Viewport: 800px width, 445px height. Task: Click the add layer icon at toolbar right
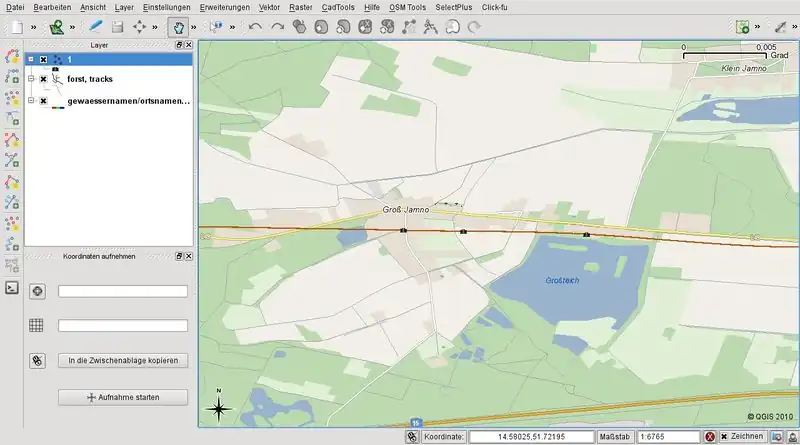pyautogui.click(x=742, y=27)
